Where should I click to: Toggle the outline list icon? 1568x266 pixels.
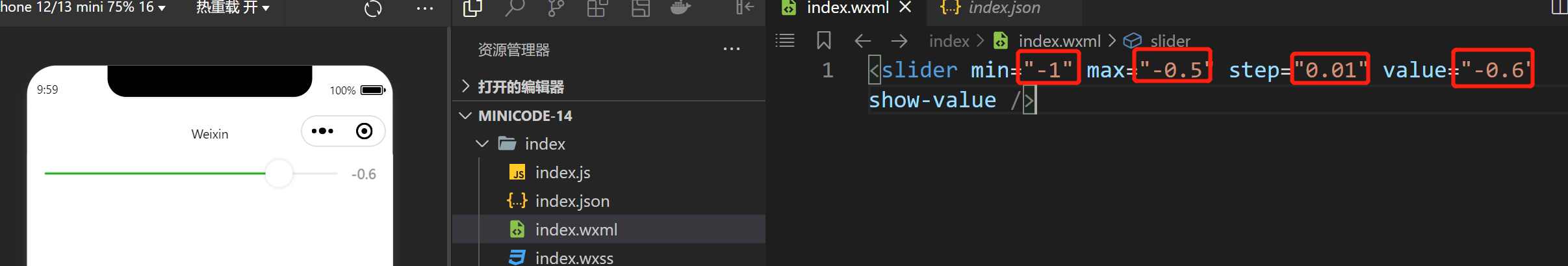(x=785, y=41)
